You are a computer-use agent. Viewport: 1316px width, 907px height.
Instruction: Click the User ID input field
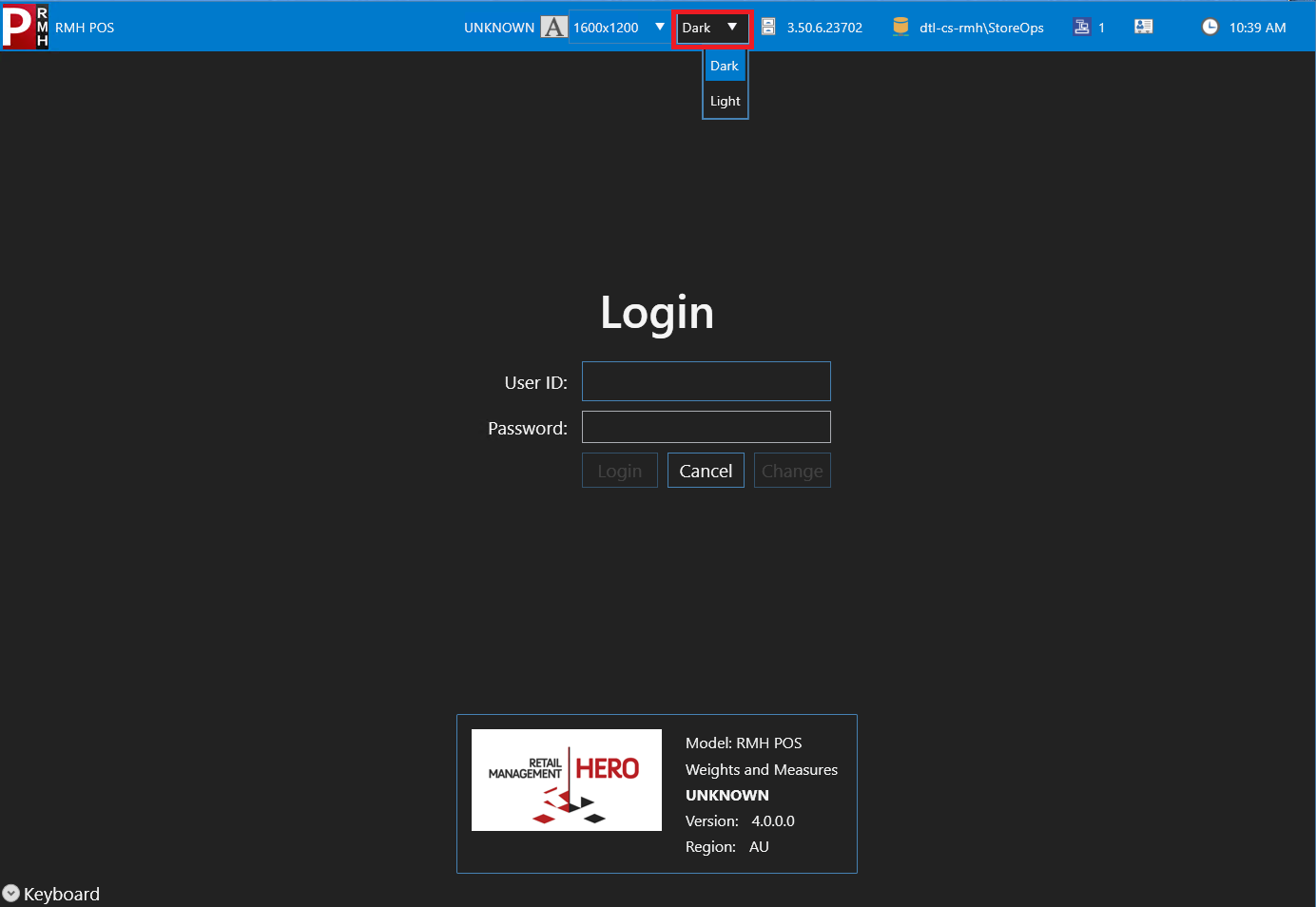click(x=706, y=381)
